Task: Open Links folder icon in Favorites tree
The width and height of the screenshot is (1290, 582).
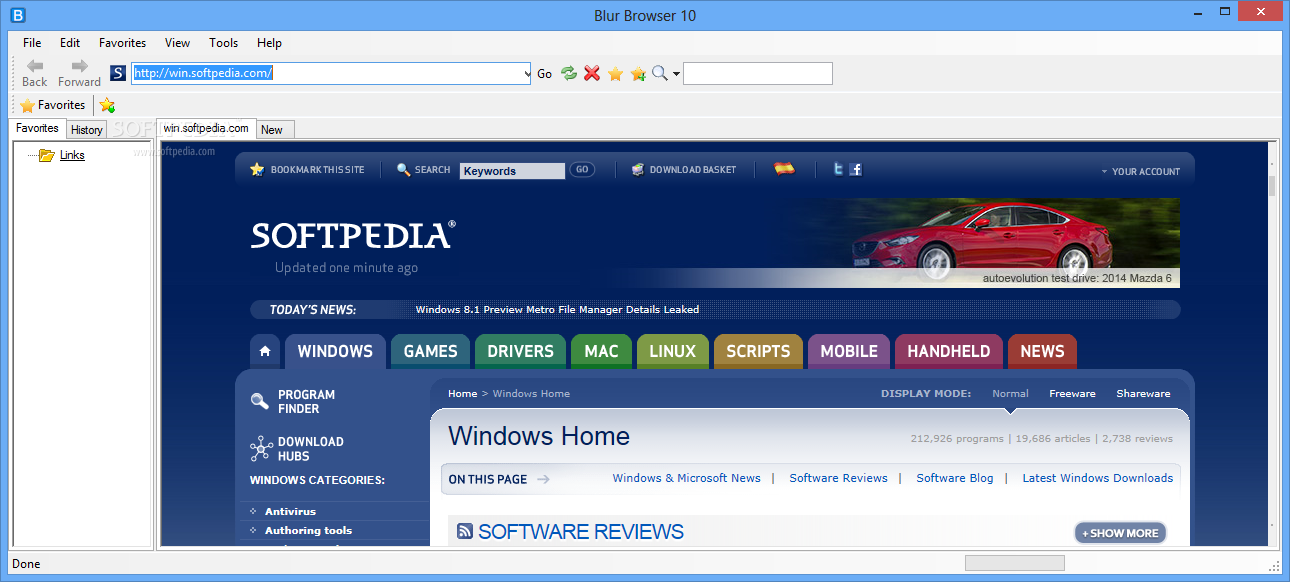Action: point(46,155)
